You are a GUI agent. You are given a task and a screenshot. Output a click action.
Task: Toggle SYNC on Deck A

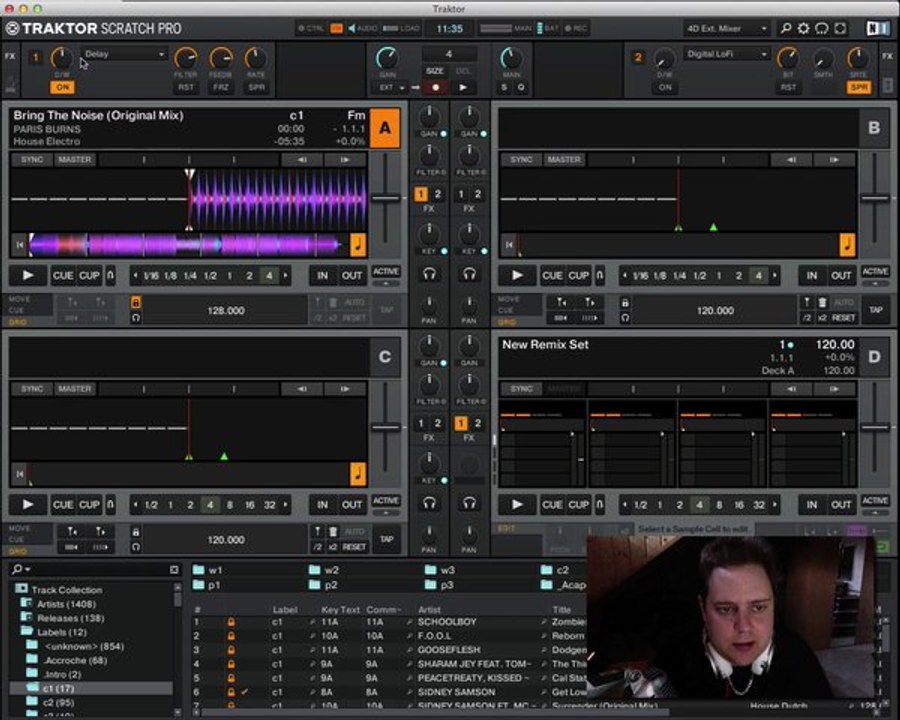pos(32,160)
